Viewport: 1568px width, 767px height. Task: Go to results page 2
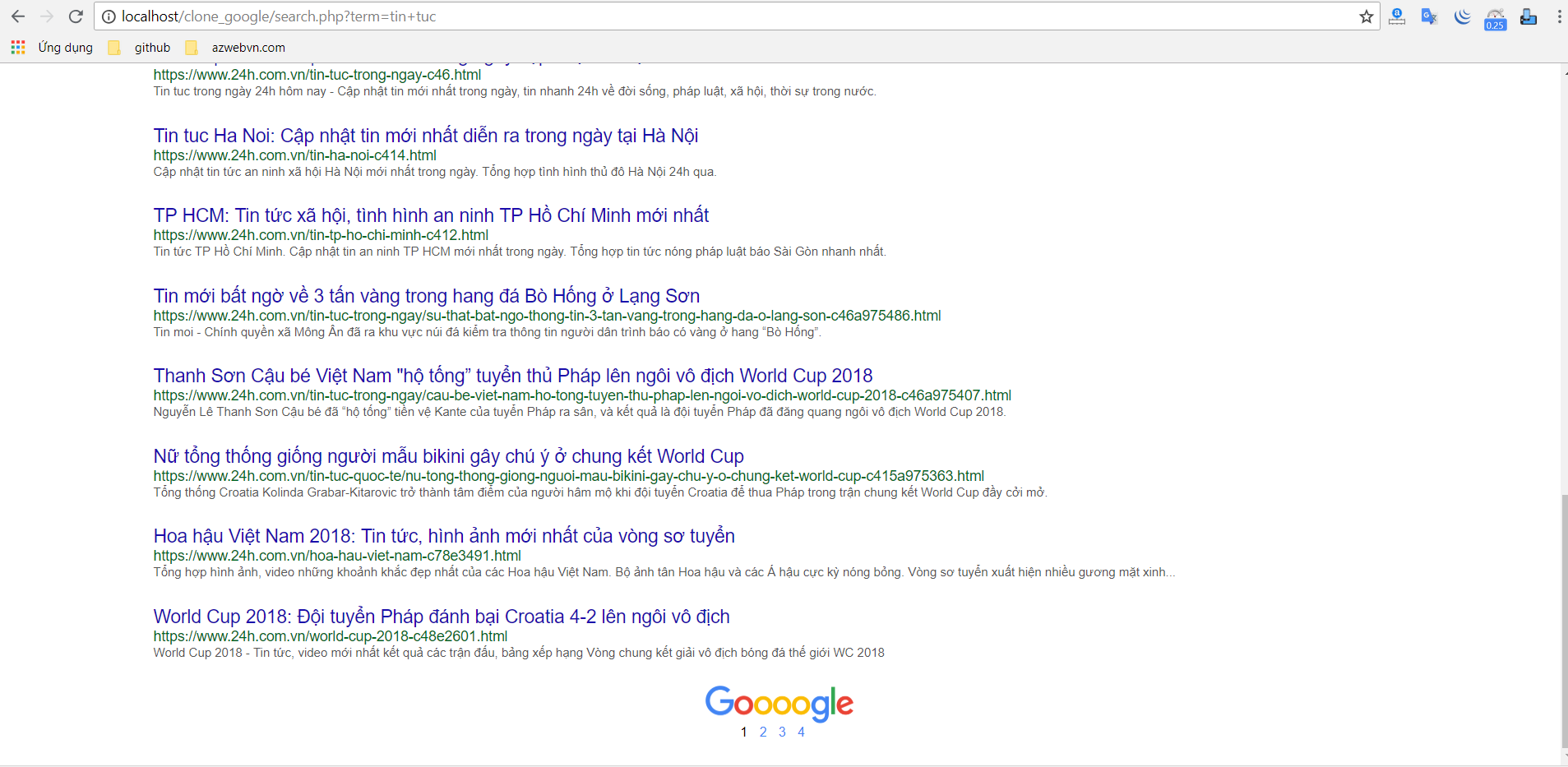pos(763,732)
